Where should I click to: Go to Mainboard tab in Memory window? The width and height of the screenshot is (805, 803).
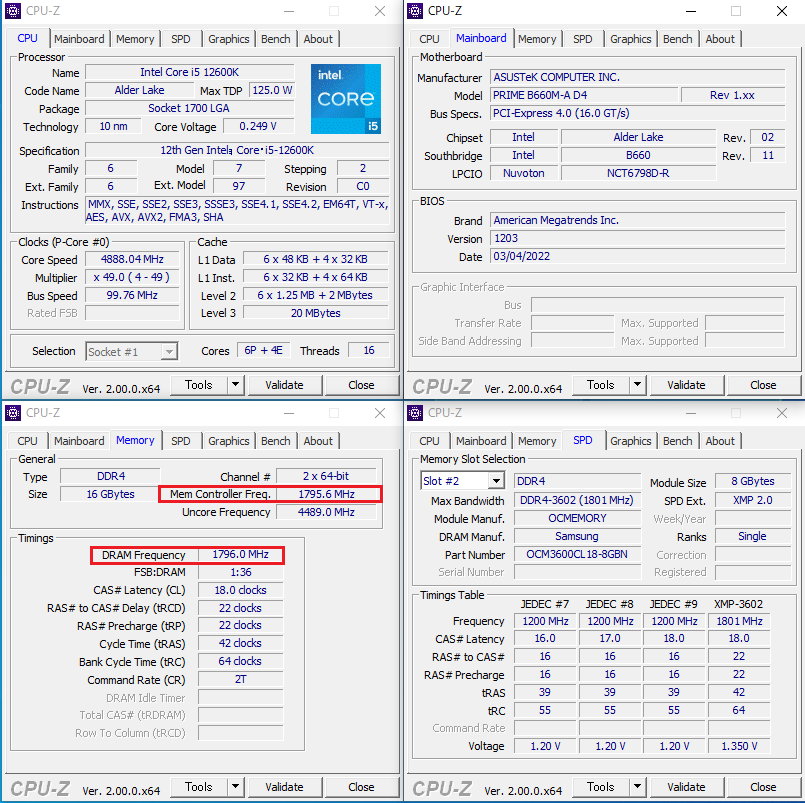[79, 441]
